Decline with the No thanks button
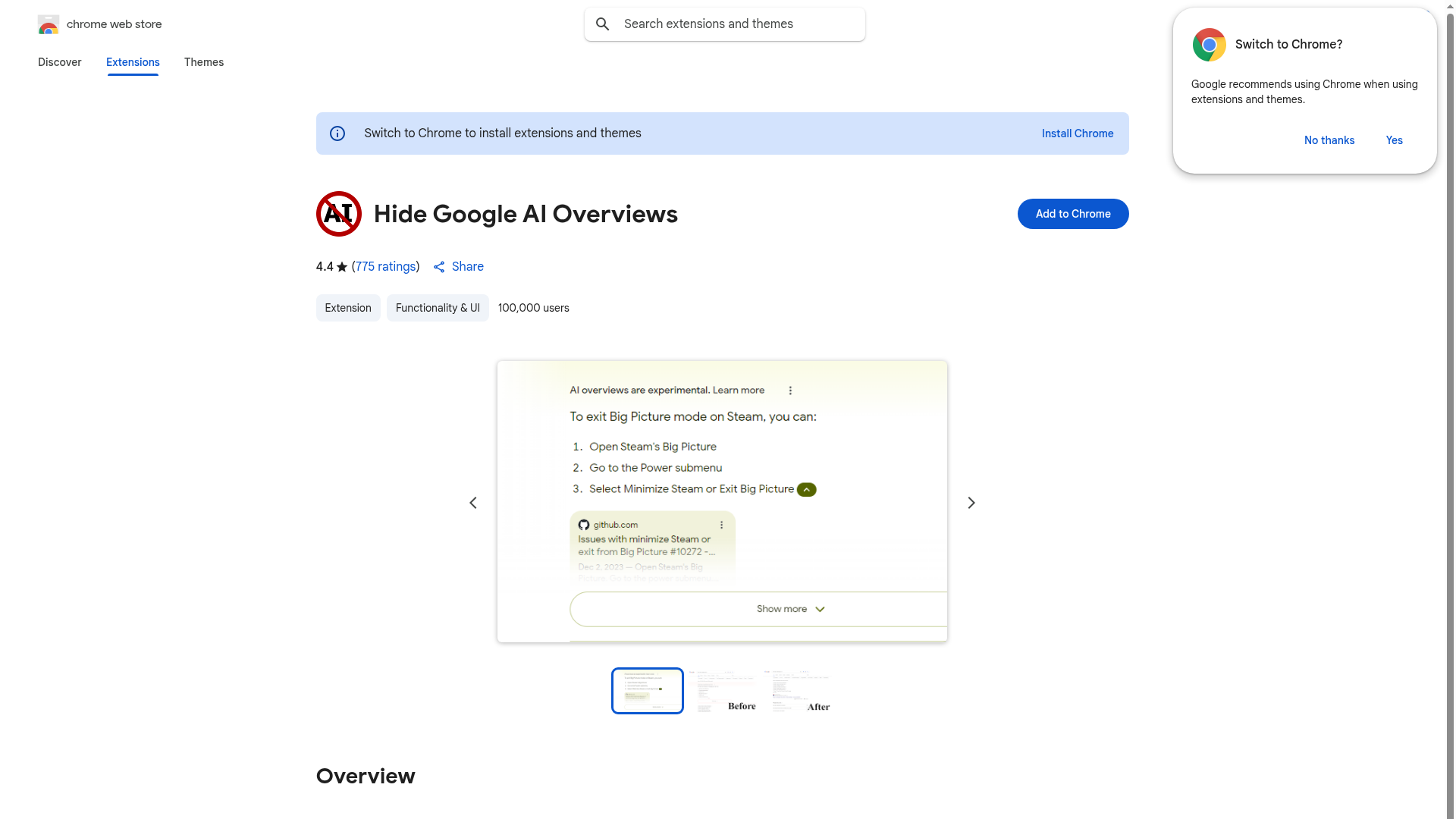This screenshot has width=1456, height=819. [x=1329, y=140]
